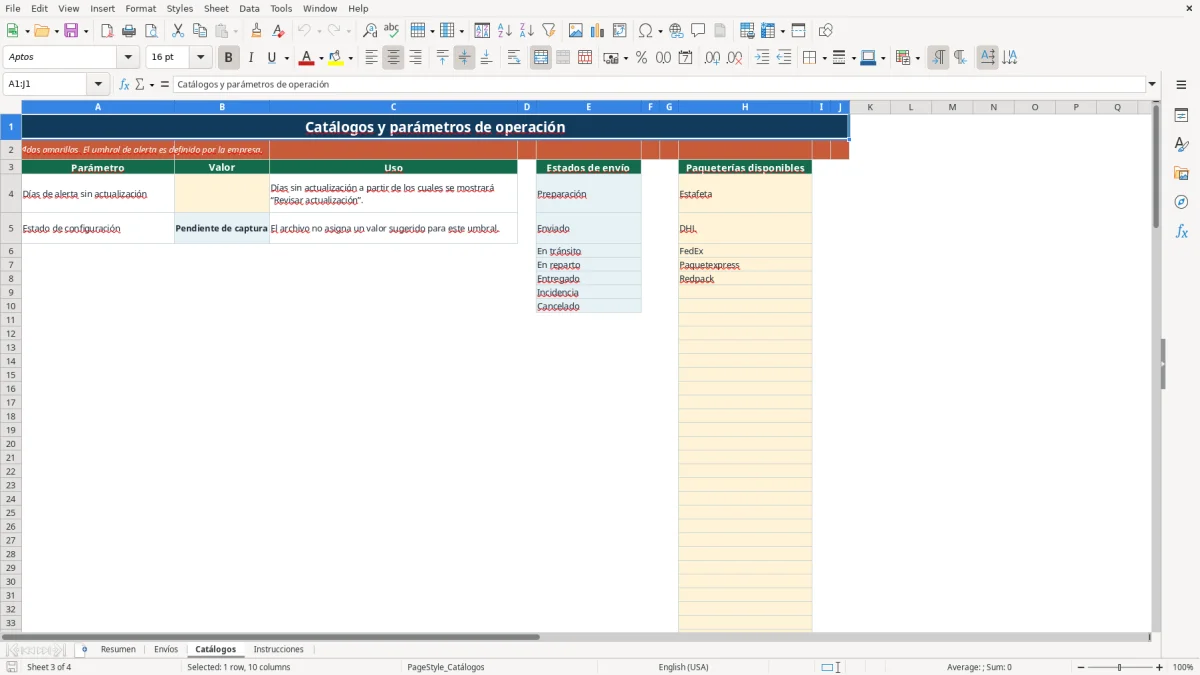Screen dimensions: 1200x675
Task: Switch to the Resumen sheet tab
Action: 118,650
